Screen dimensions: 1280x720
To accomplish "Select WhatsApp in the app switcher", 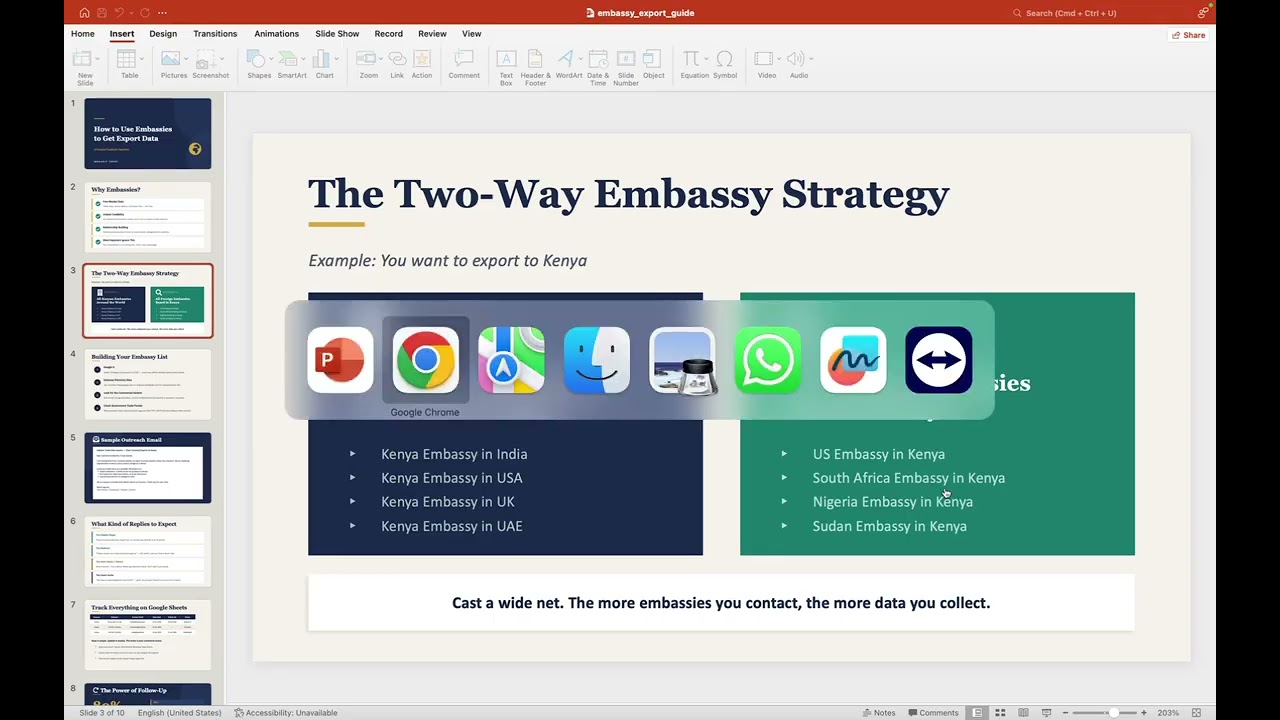I will pyautogui.click(x=768, y=360).
